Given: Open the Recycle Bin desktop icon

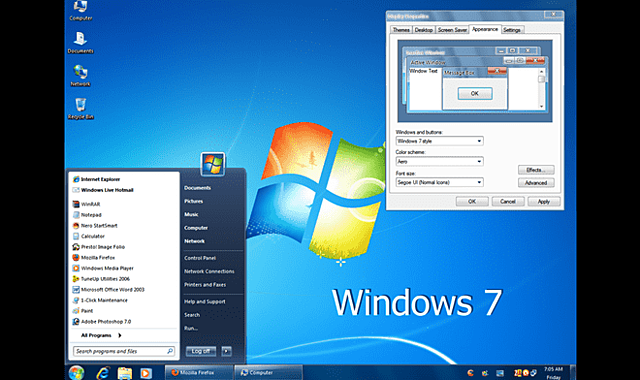Looking at the screenshot, I should point(80,109).
